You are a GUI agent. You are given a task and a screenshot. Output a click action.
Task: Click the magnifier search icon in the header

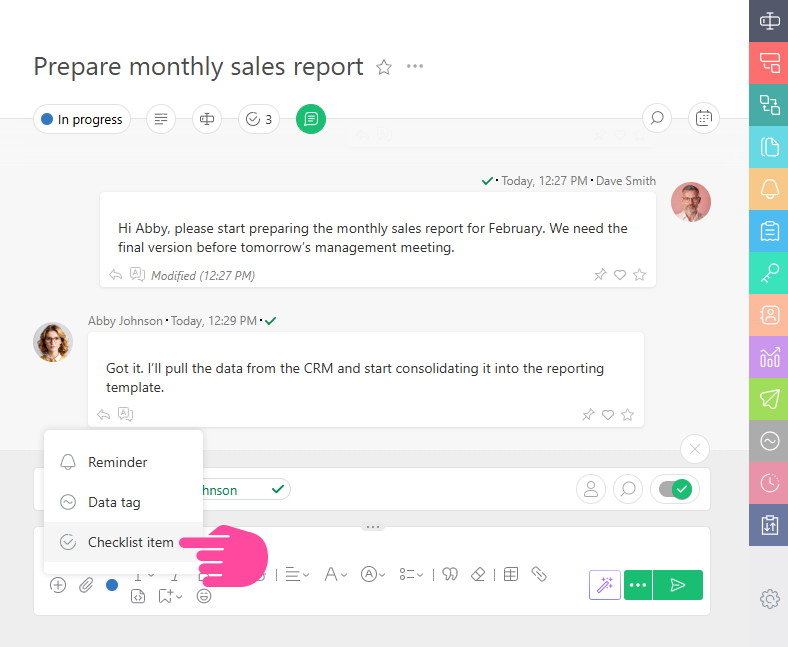pyautogui.click(x=657, y=118)
